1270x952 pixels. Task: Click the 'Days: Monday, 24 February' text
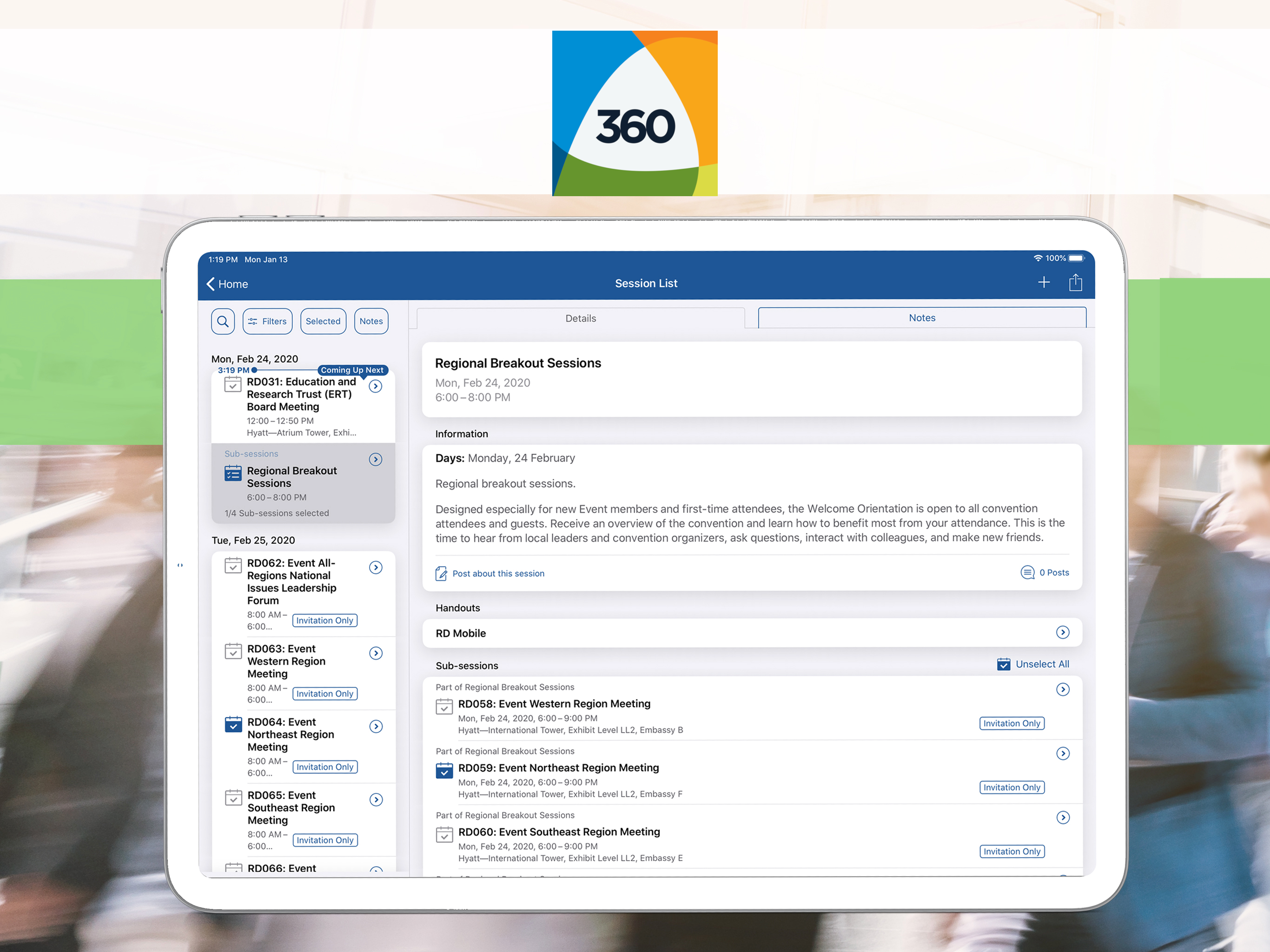tap(505, 458)
